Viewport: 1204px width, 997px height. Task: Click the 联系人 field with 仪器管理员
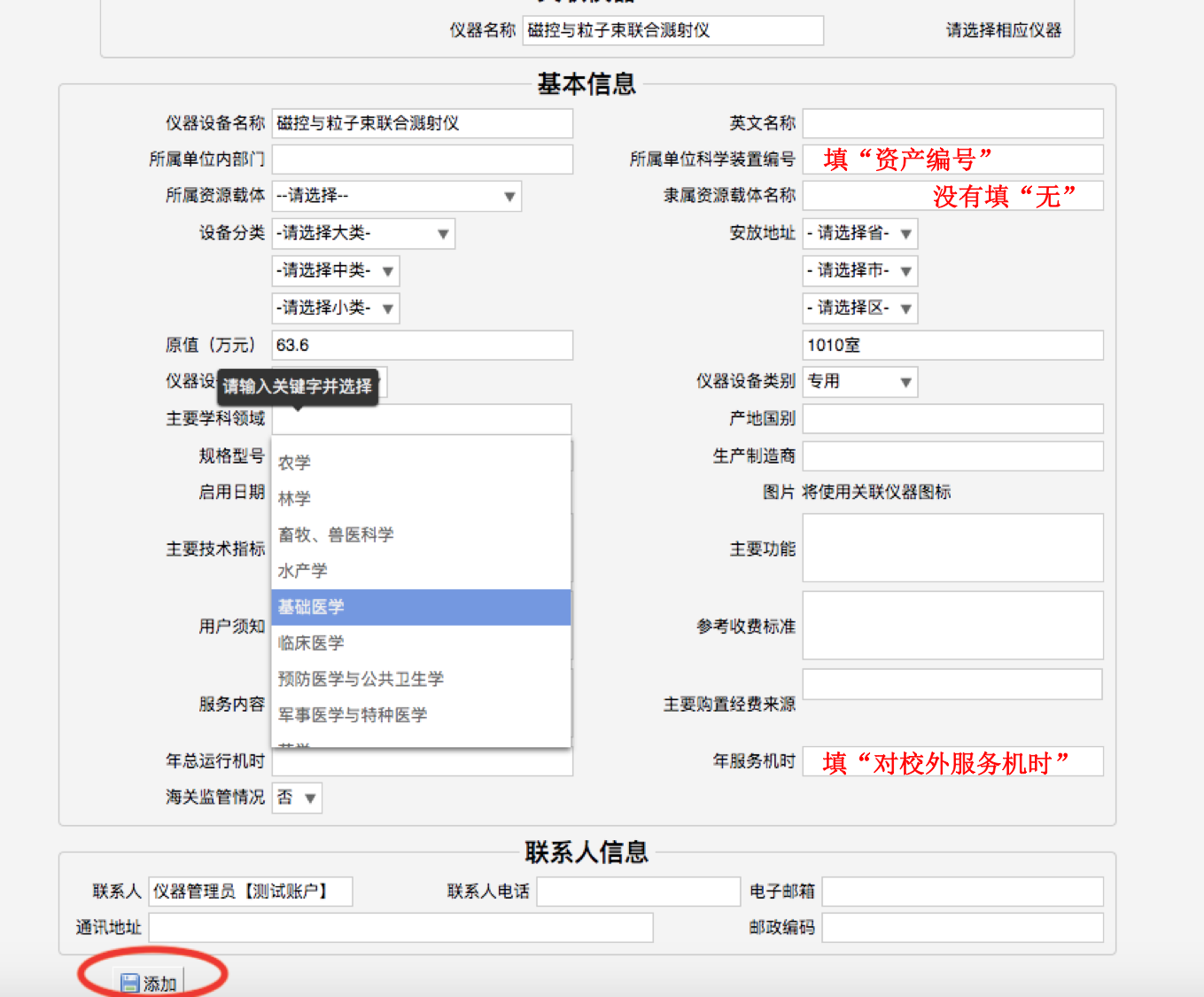(251, 892)
